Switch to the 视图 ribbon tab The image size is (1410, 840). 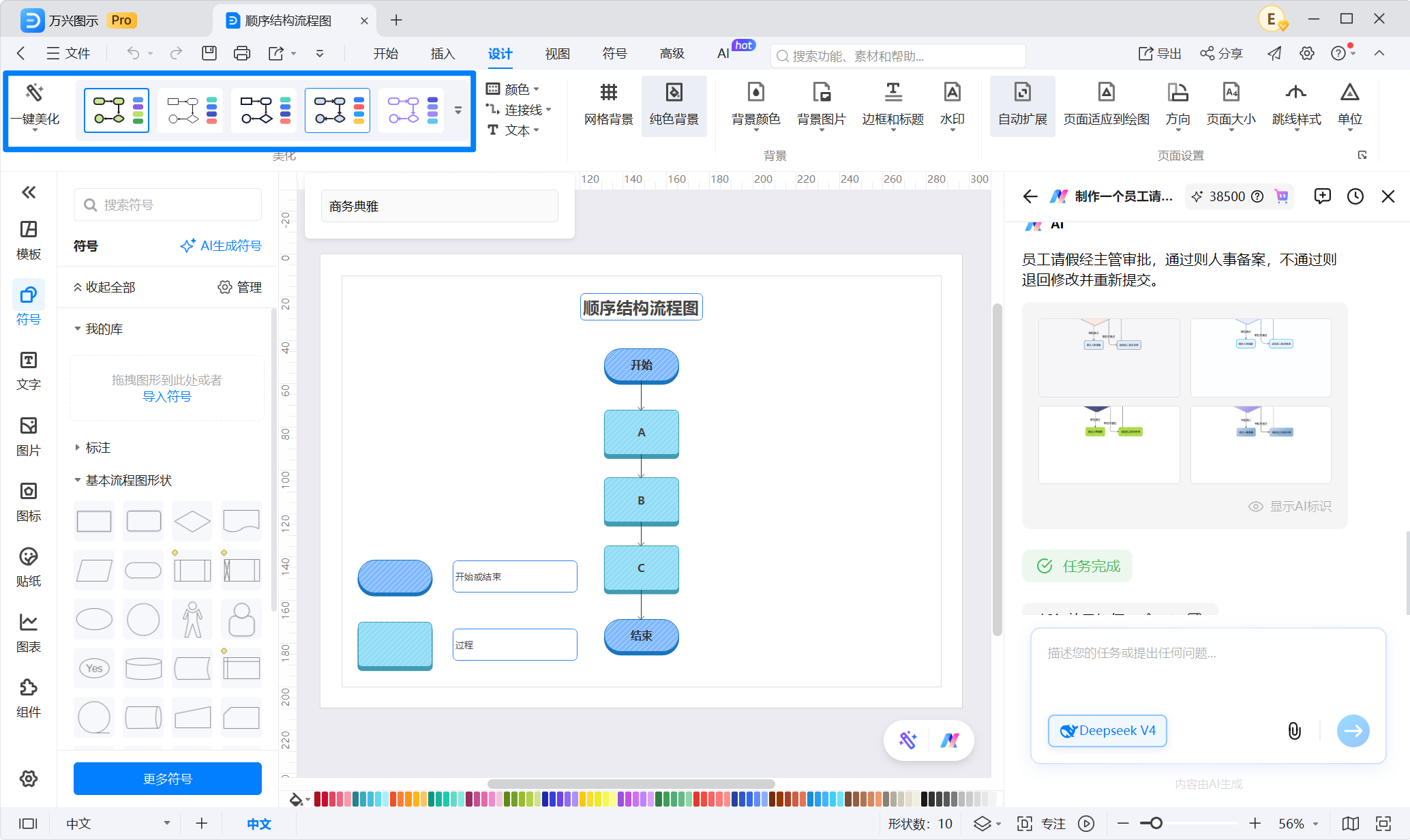pos(557,53)
